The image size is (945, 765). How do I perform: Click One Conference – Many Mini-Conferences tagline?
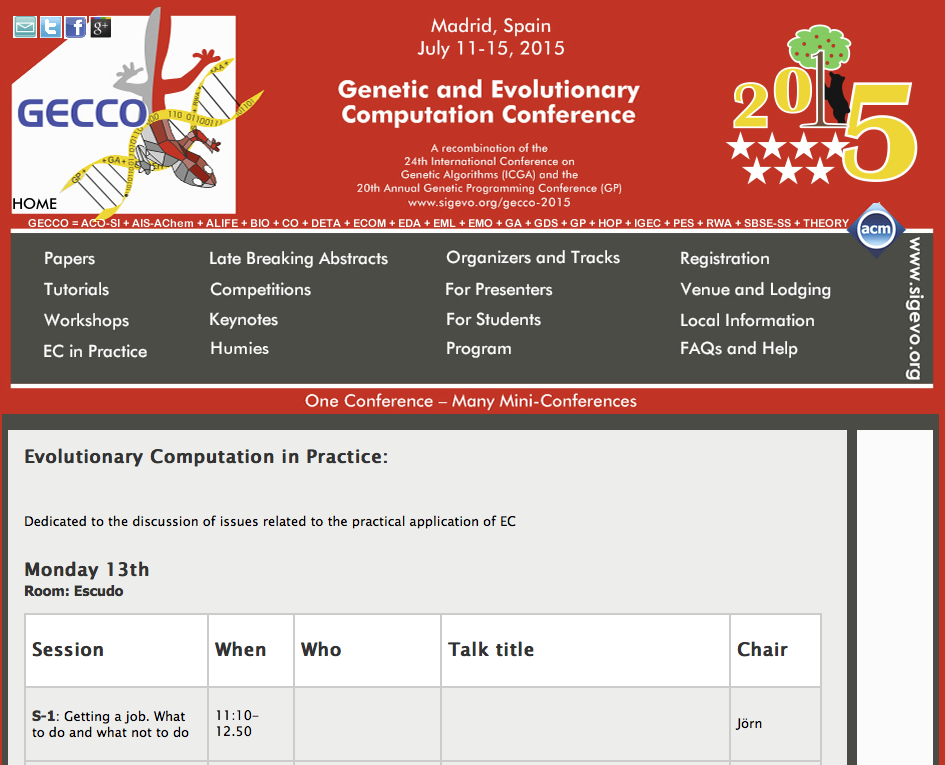471,401
